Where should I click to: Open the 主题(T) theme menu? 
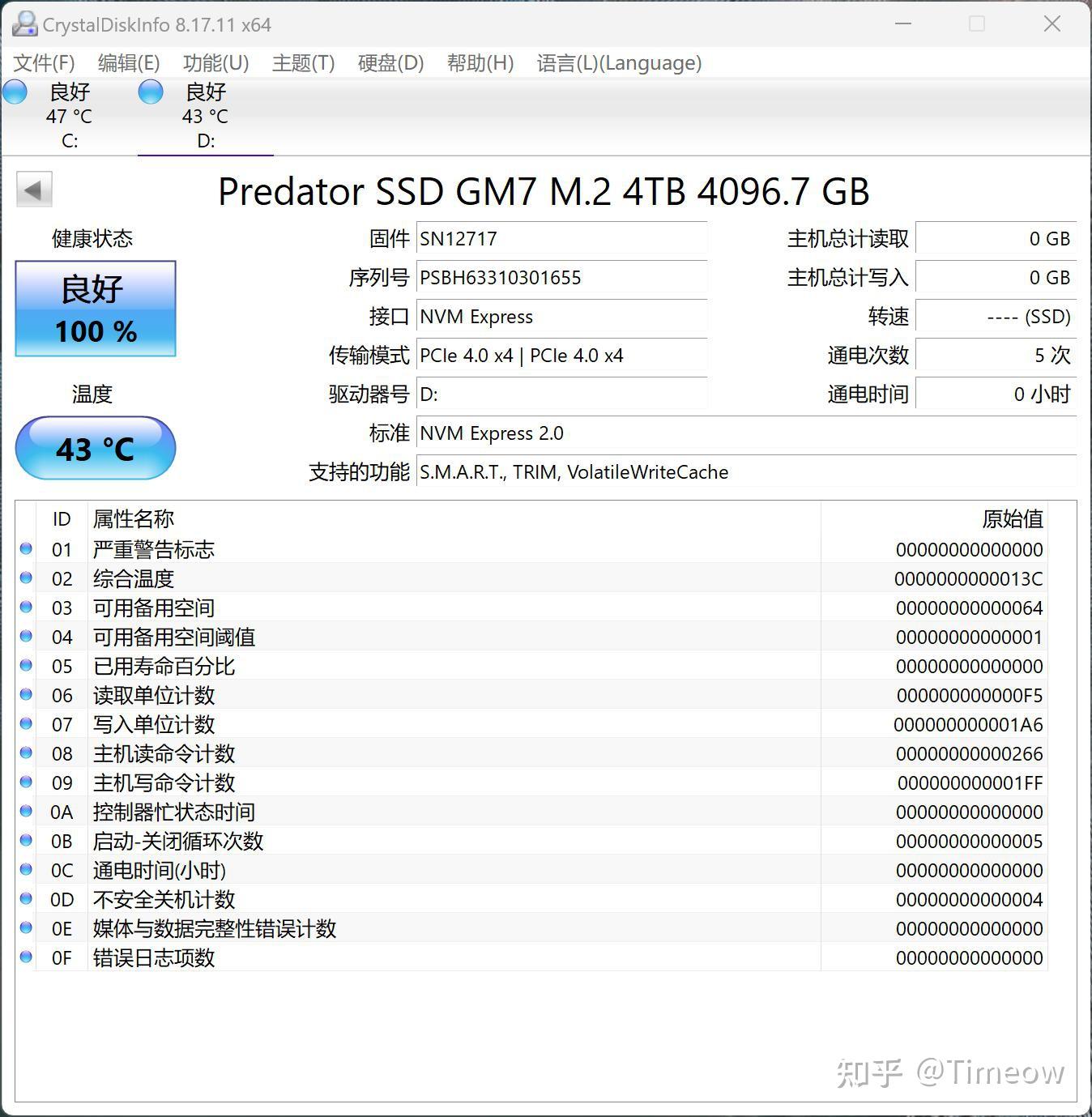tap(301, 63)
